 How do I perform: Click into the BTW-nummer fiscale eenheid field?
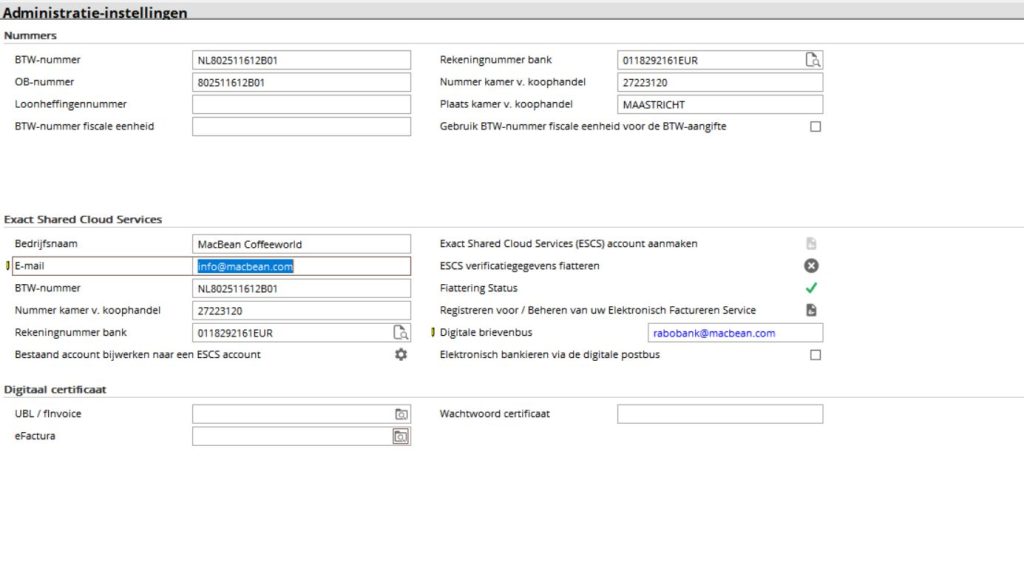(x=301, y=126)
